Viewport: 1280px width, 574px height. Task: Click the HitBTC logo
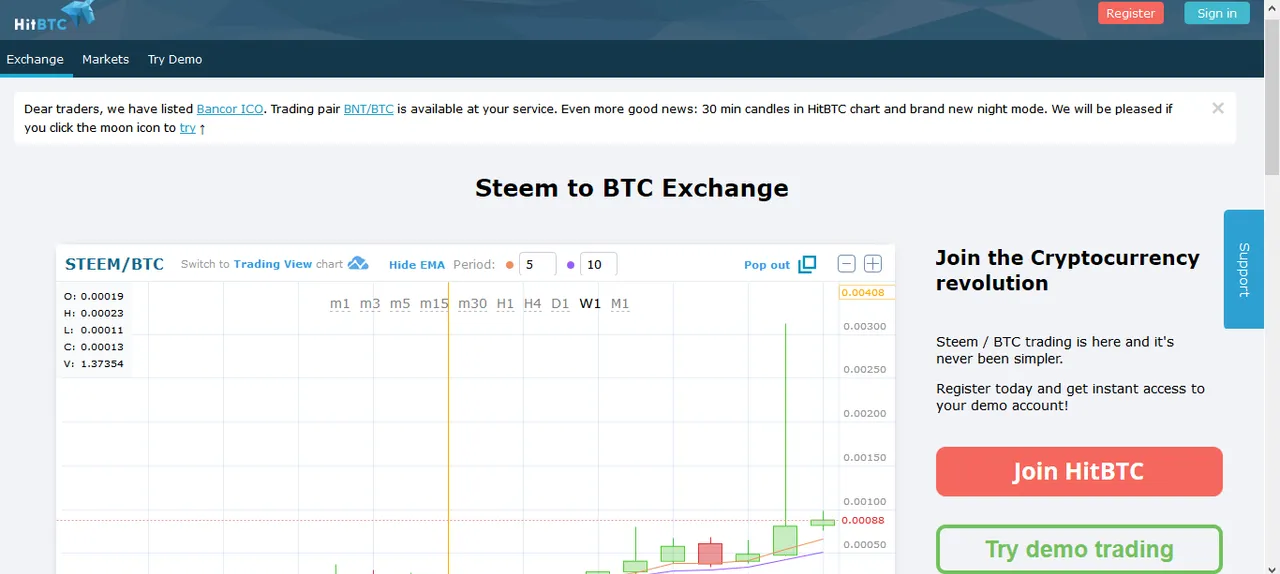tap(54, 16)
